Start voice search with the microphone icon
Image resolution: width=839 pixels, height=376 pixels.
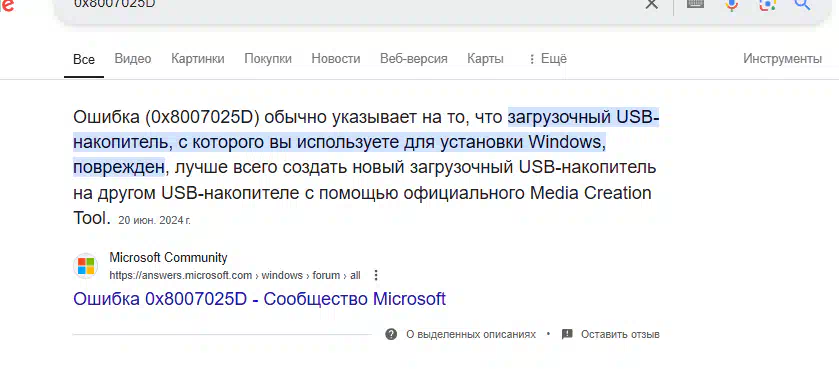(731, 4)
